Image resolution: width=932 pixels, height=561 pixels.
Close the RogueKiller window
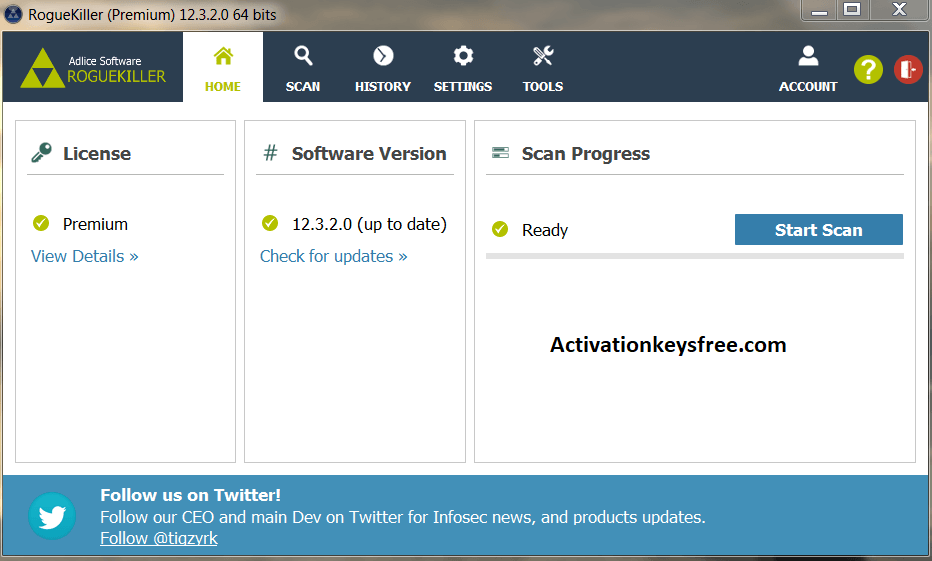(900, 10)
